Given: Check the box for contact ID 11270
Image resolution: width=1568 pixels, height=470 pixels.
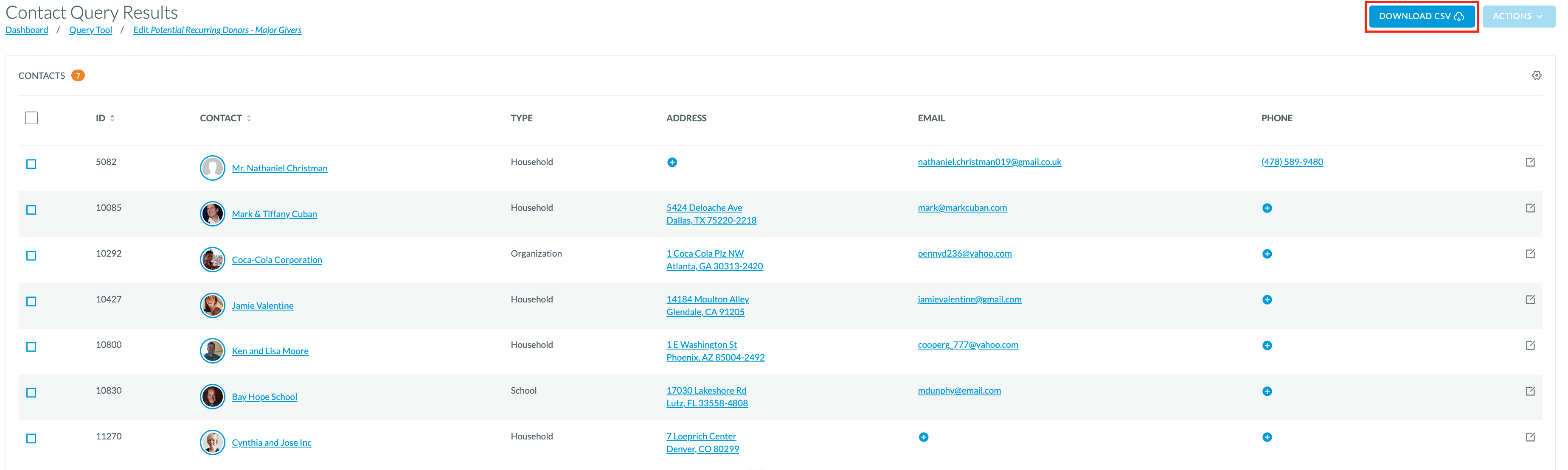Looking at the screenshot, I should [31, 438].
